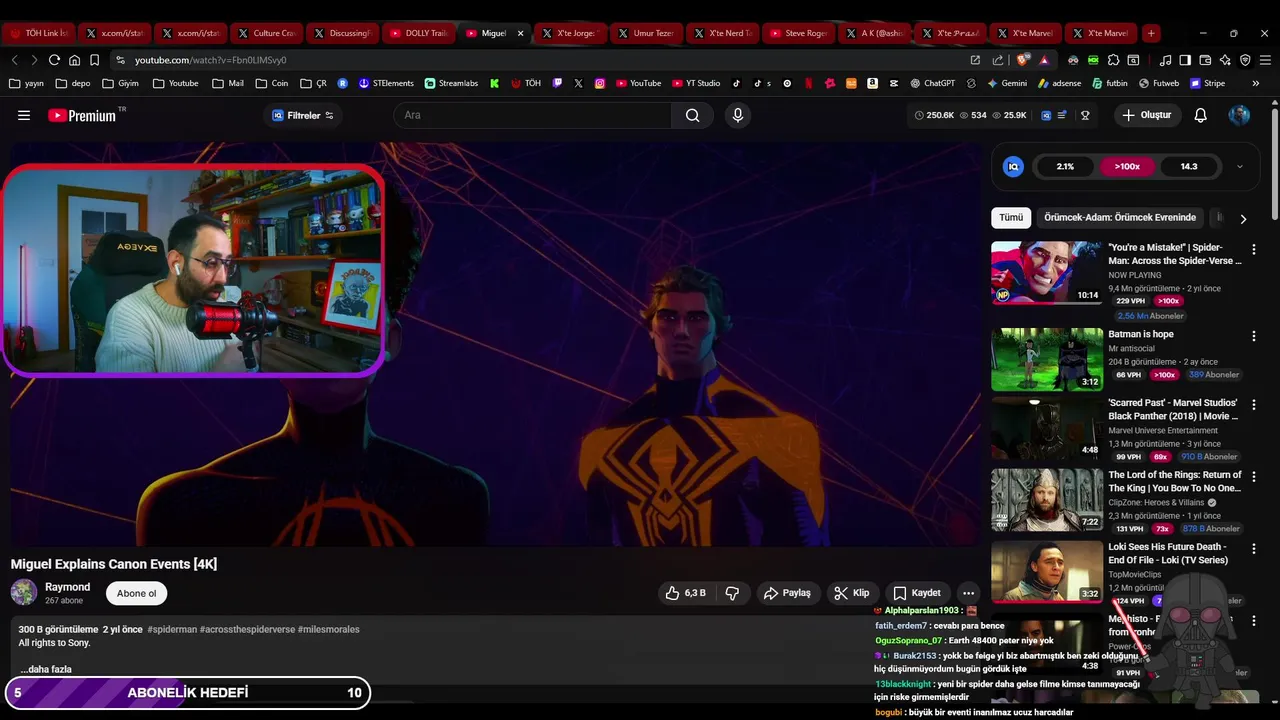Open Oluştur create menu

pos(1146,115)
